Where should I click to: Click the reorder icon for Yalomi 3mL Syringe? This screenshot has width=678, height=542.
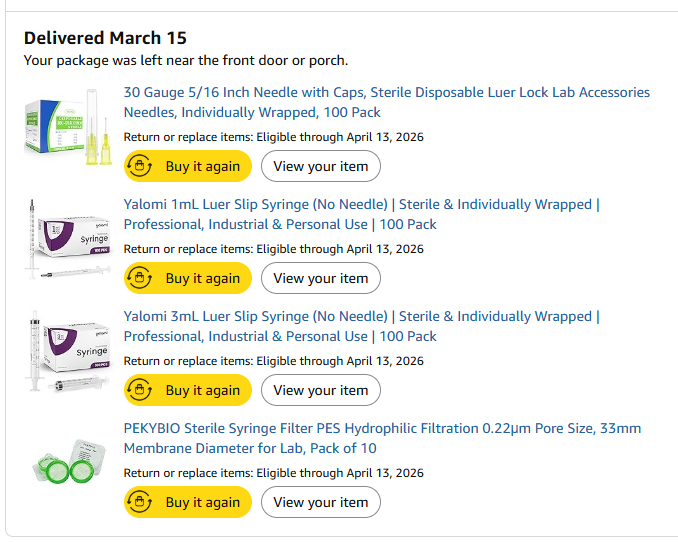tap(141, 390)
